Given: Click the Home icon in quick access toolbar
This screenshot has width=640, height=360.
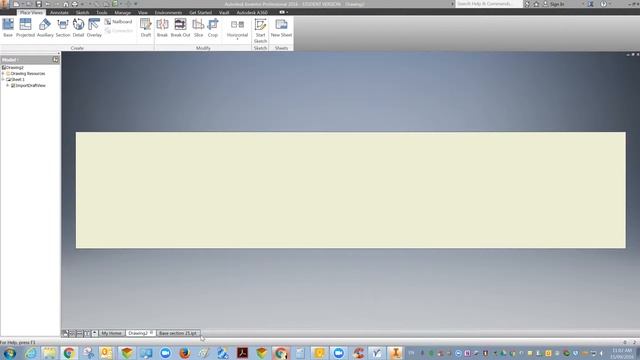Looking at the screenshot, I should coord(66,4).
